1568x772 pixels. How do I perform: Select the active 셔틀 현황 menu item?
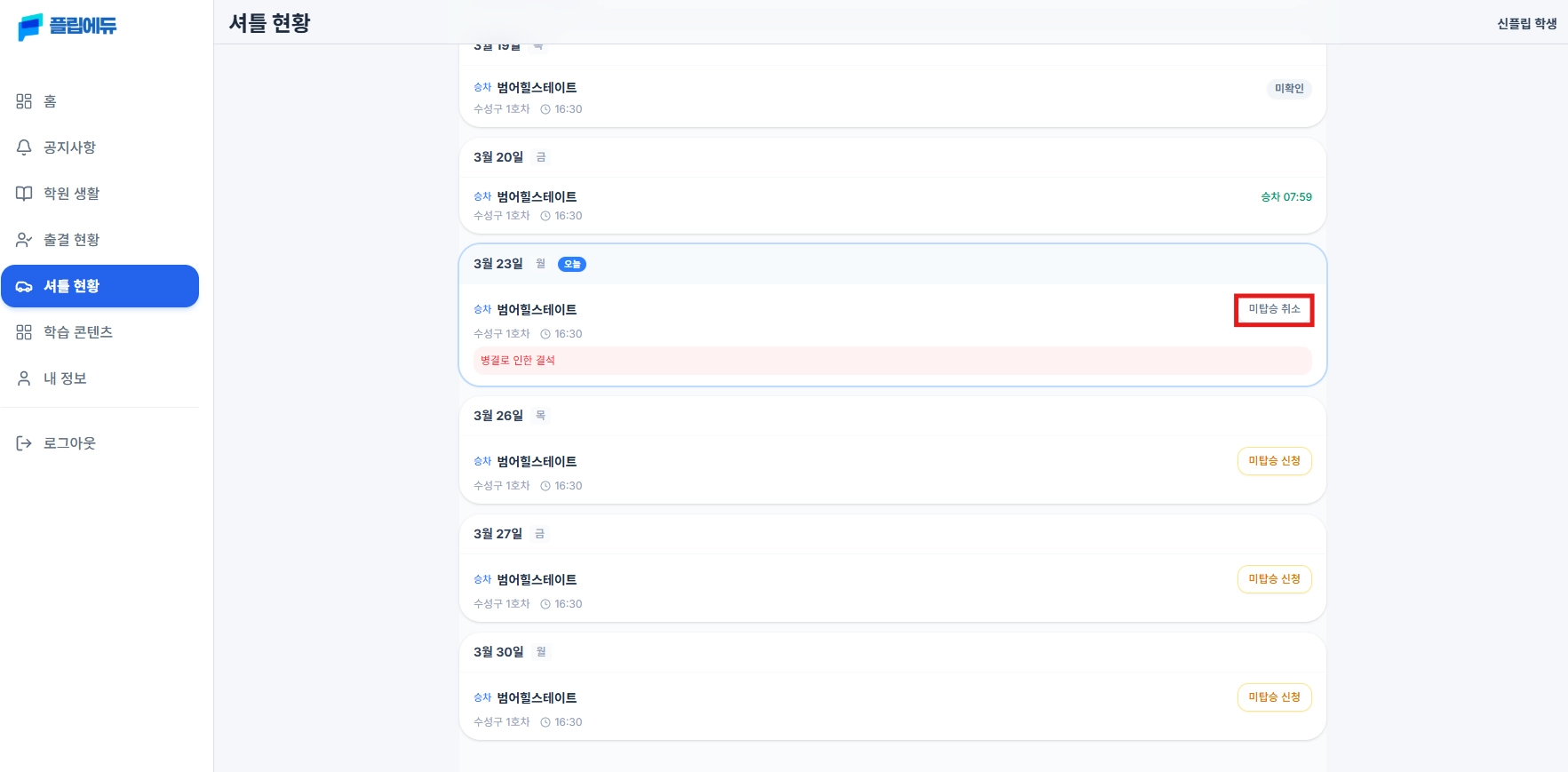click(99, 286)
